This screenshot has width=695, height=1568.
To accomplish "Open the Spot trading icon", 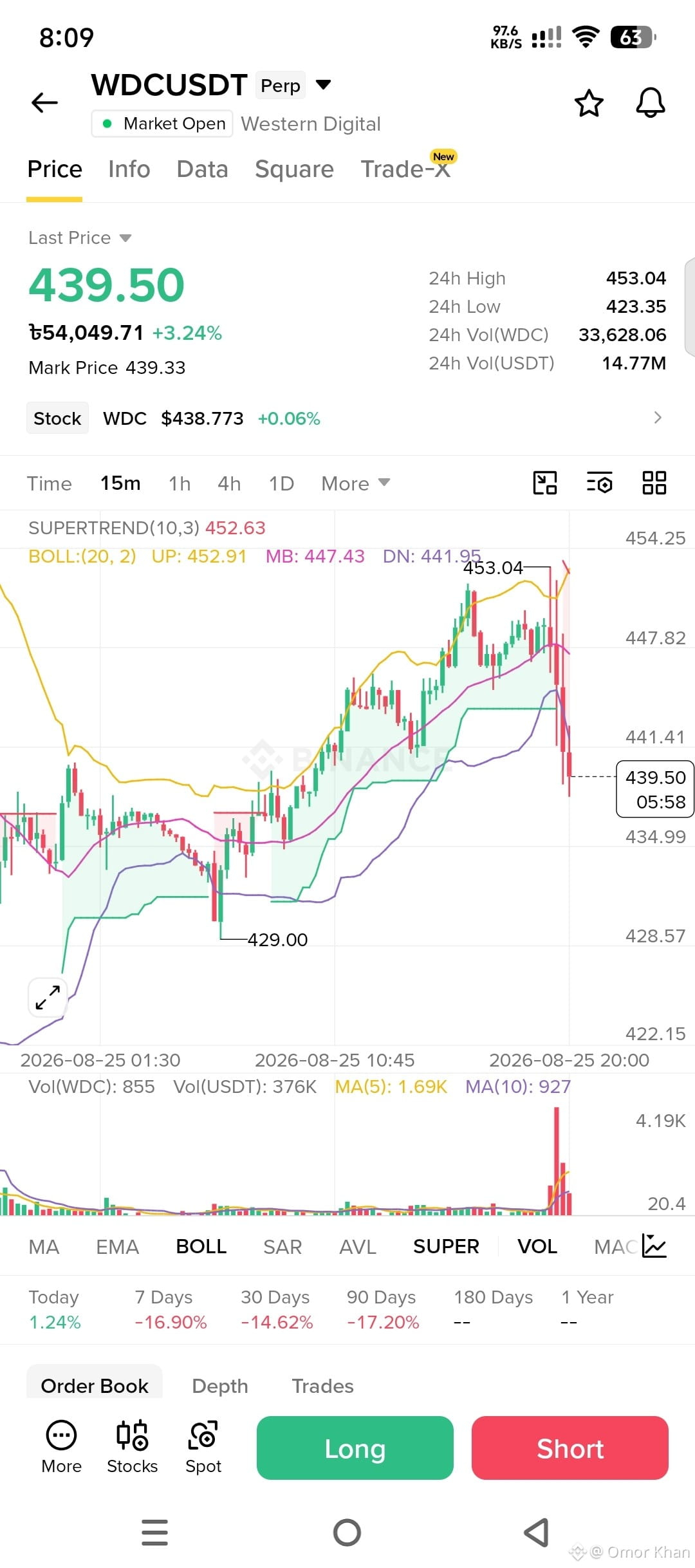I will click(x=203, y=1447).
